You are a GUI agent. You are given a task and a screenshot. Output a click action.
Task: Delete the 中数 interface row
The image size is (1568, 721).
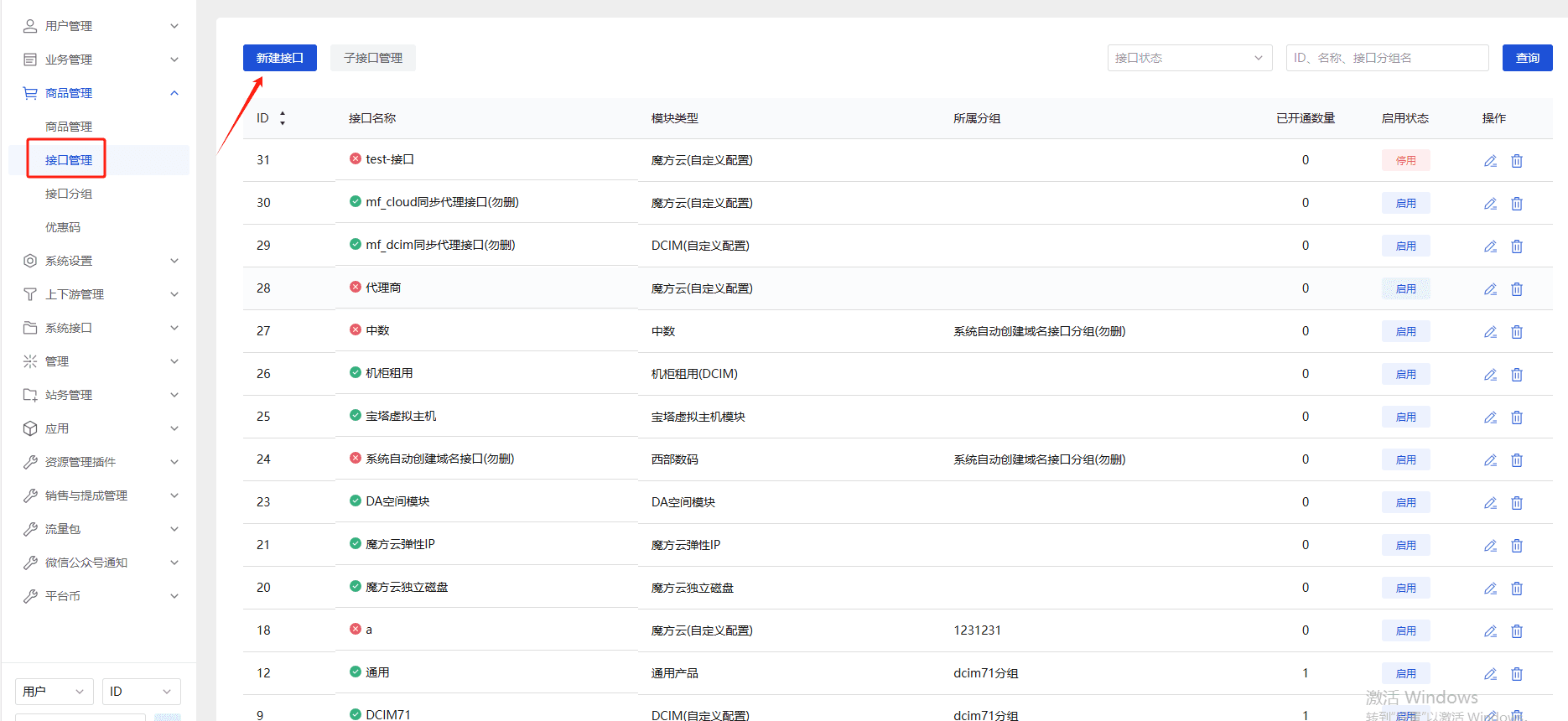pyautogui.click(x=1517, y=332)
